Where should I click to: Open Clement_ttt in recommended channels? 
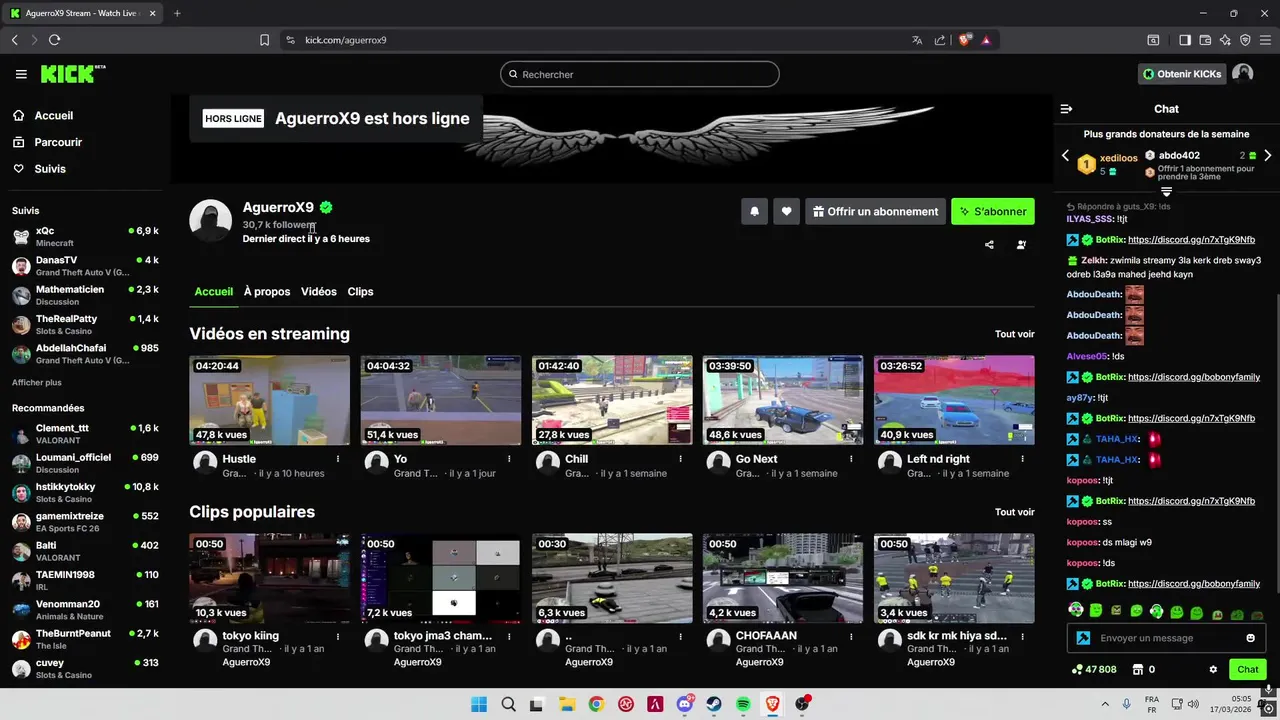(x=85, y=434)
